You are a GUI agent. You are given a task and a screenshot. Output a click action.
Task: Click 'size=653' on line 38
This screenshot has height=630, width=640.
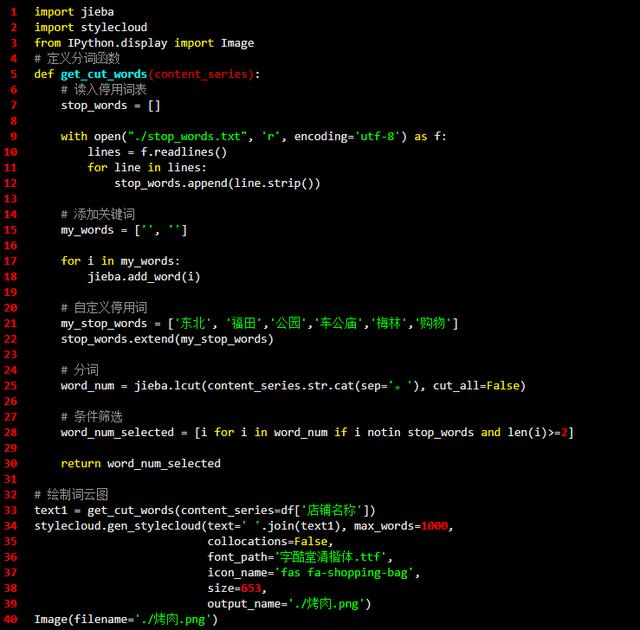[x=234, y=588]
